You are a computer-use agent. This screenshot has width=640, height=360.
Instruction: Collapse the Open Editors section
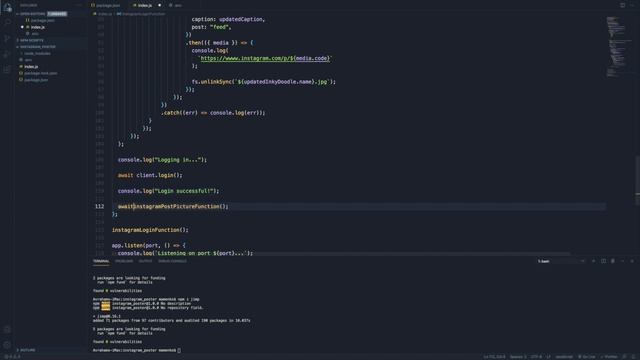tap(31, 14)
